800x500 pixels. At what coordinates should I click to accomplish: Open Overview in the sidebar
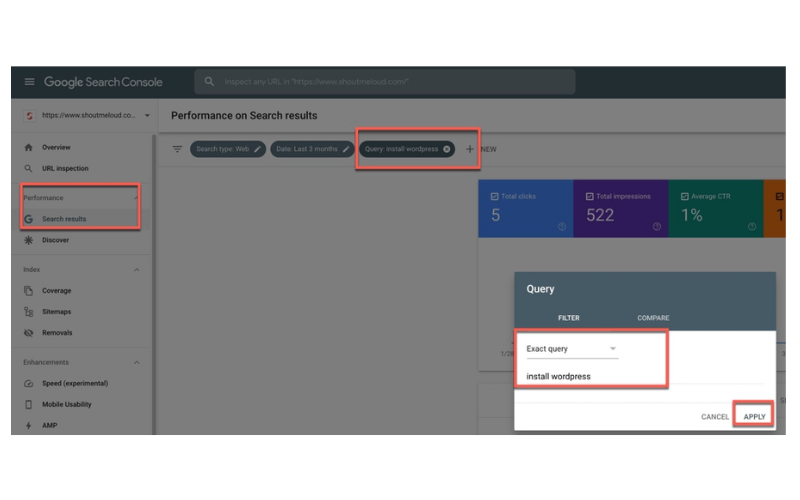click(x=56, y=147)
